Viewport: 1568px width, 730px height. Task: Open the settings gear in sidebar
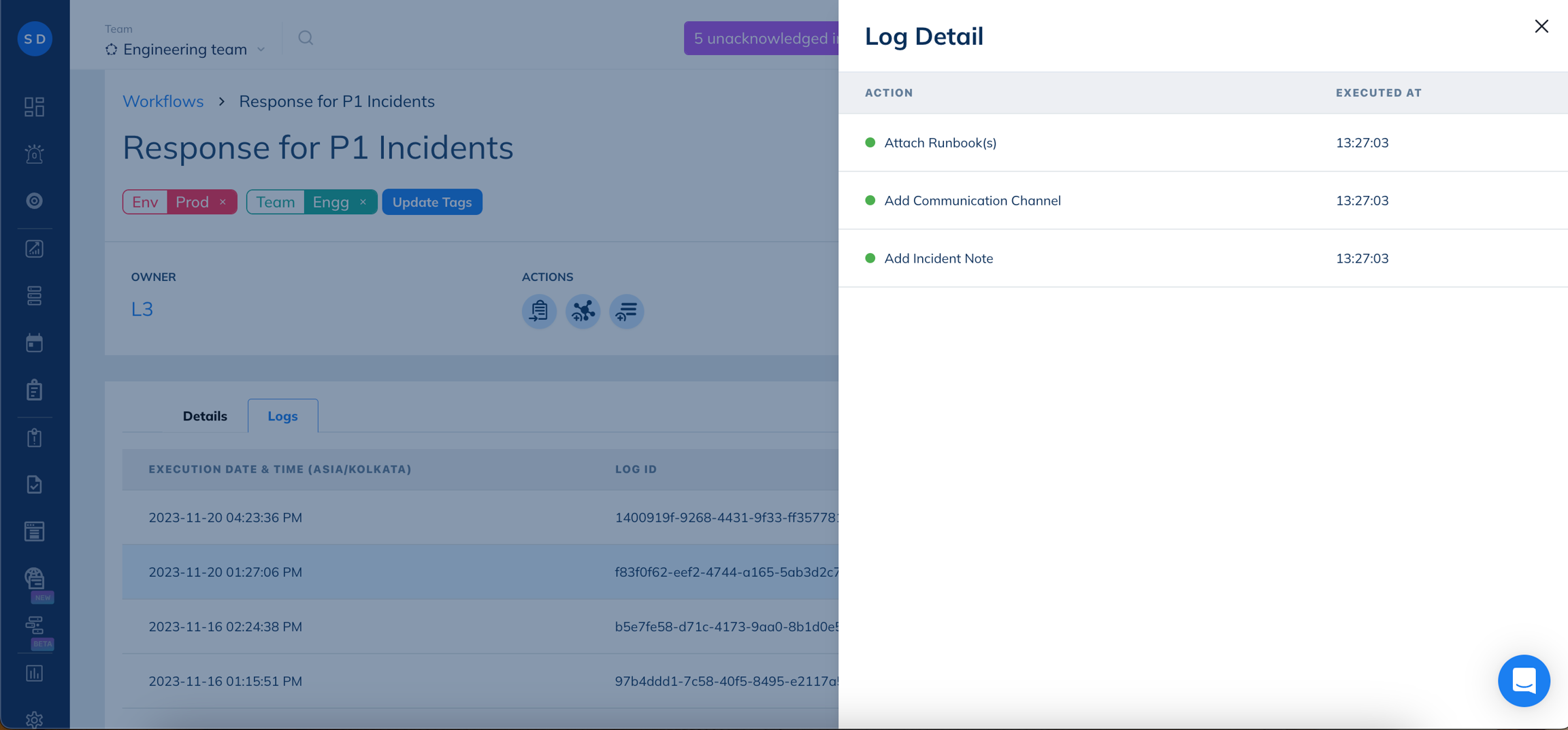[35, 720]
